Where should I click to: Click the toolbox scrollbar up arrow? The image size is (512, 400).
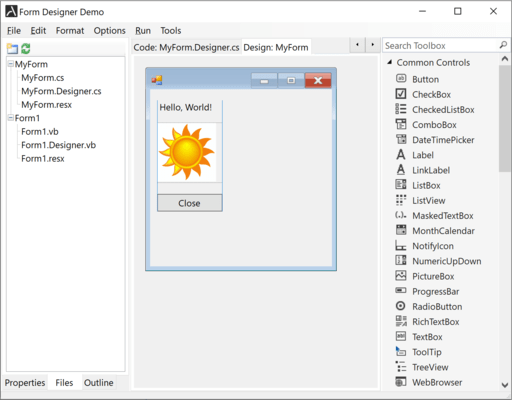point(505,59)
